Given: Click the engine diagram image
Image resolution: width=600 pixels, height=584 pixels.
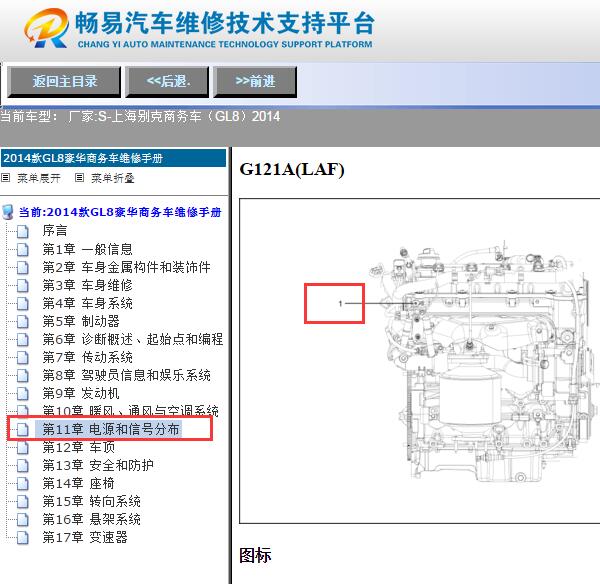Looking at the screenshot, I should tap(419, 361).
